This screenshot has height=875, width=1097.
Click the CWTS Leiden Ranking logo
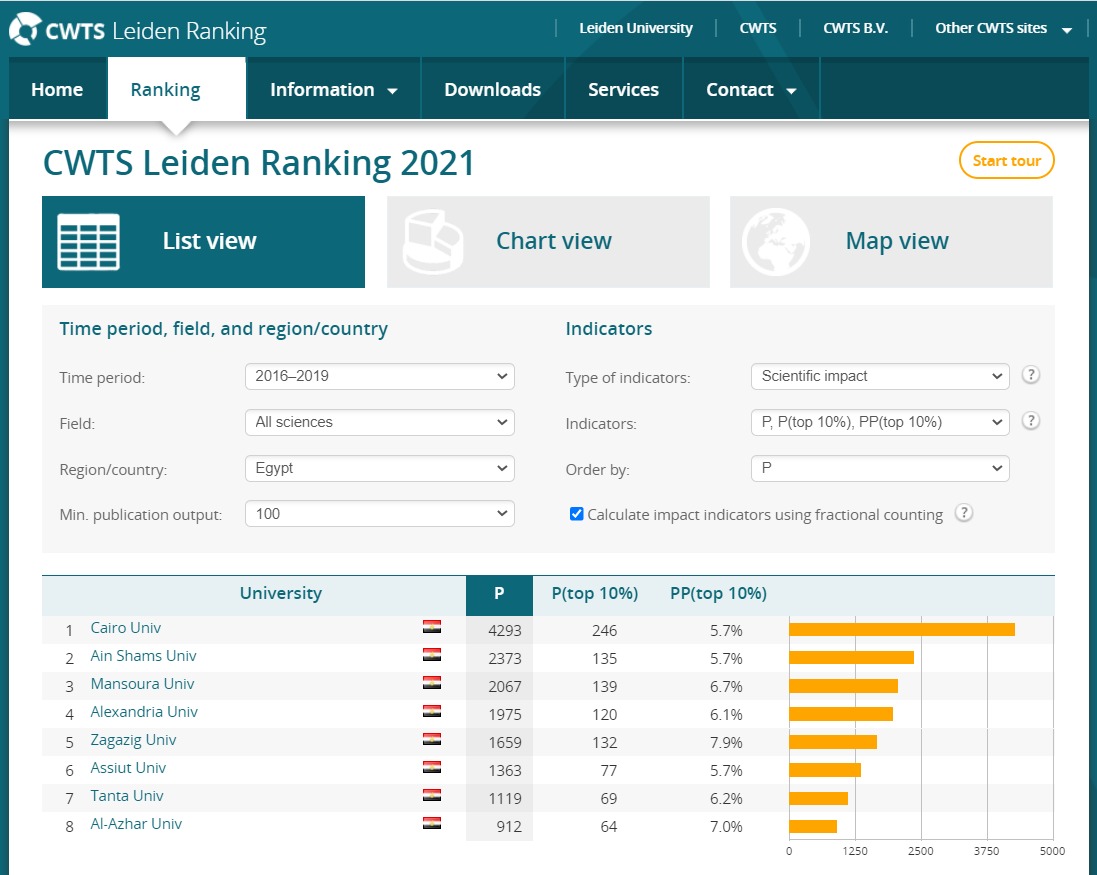(137, 30)
